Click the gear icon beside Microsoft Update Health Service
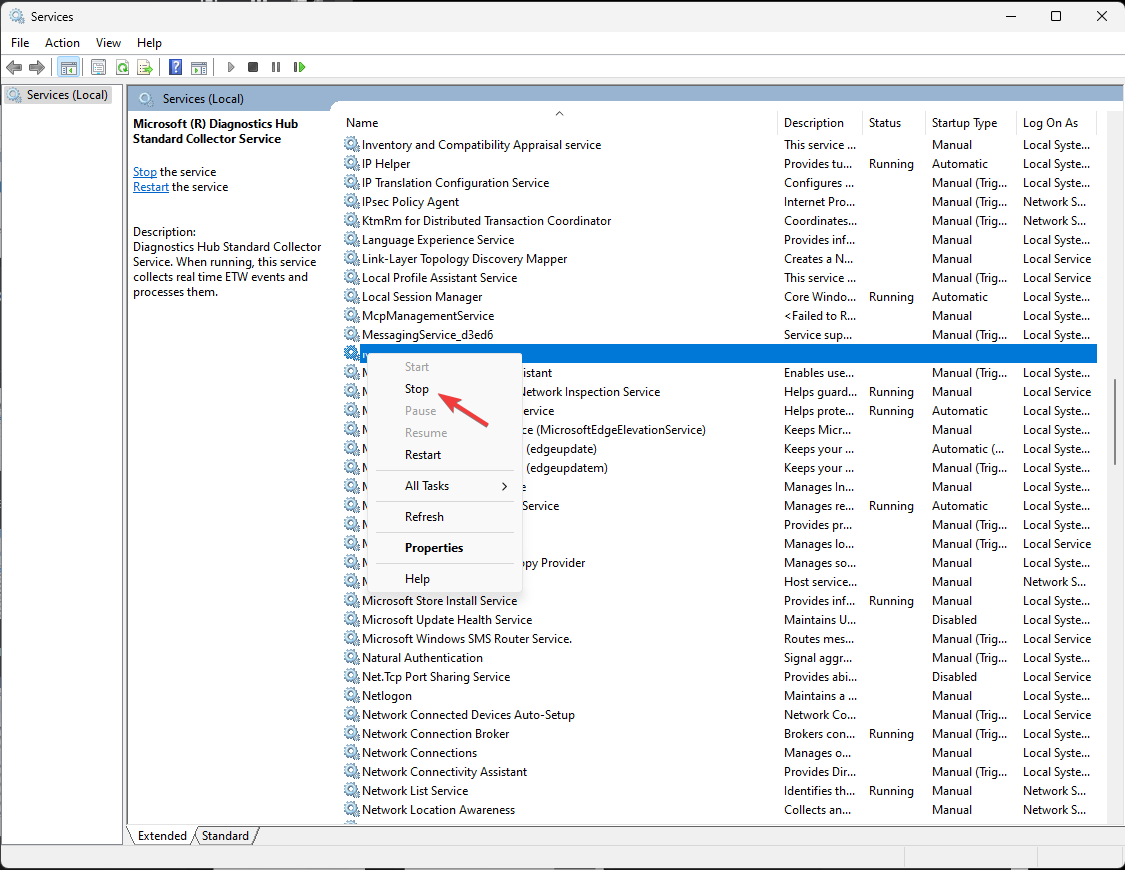 point(352,619)
